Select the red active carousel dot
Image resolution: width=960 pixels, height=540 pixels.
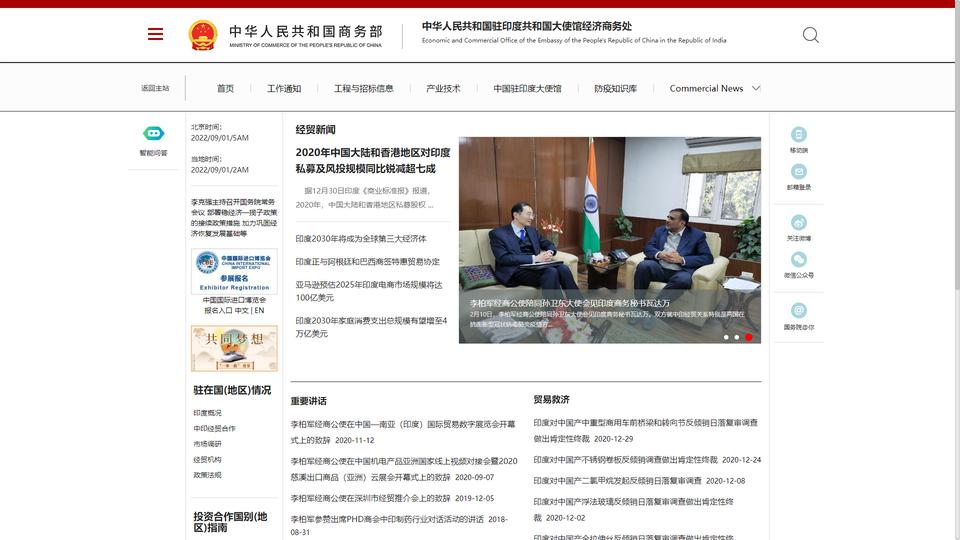coord(748,337)
